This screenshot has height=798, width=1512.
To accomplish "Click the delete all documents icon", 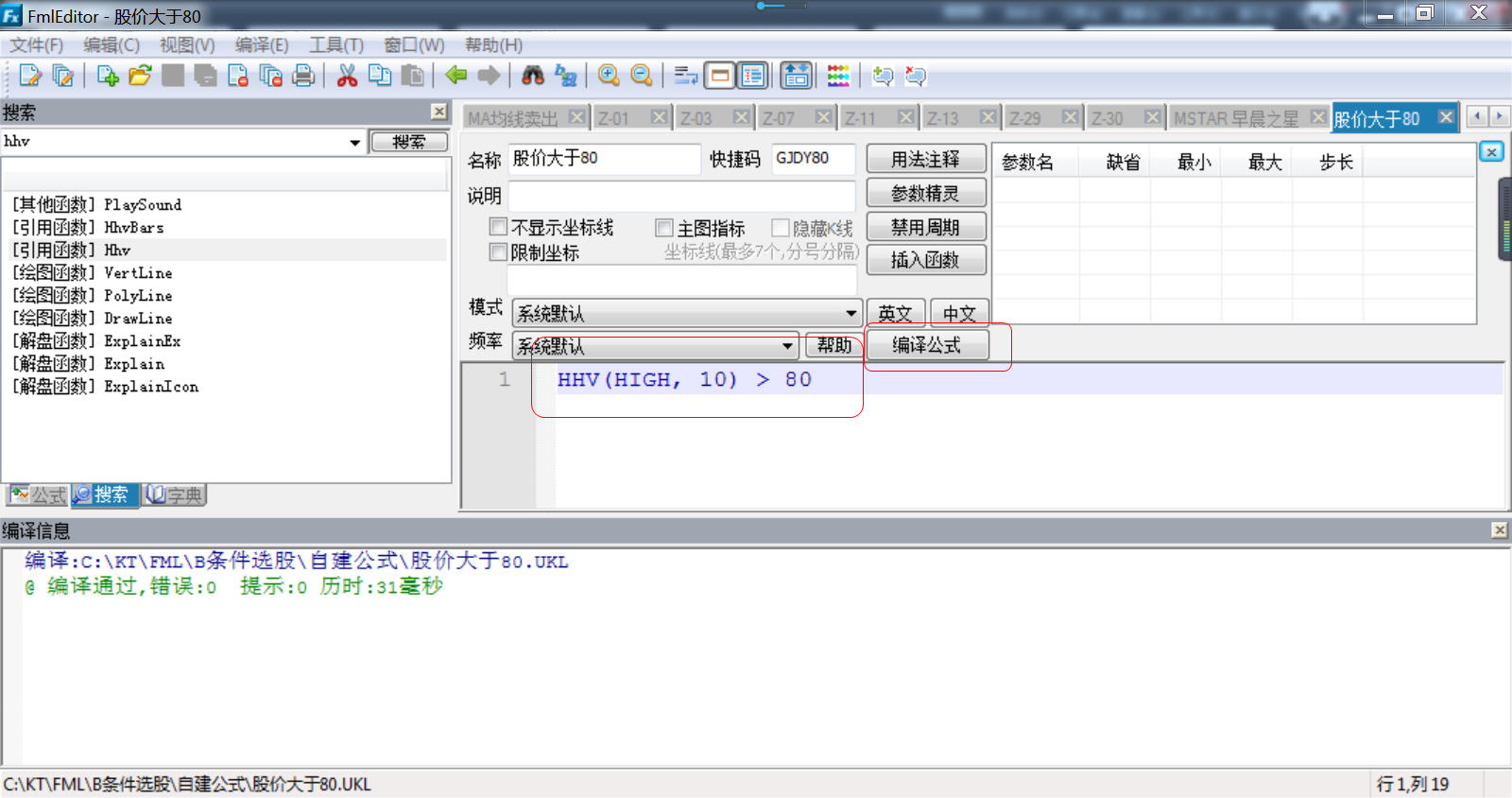I will [271, 76].
